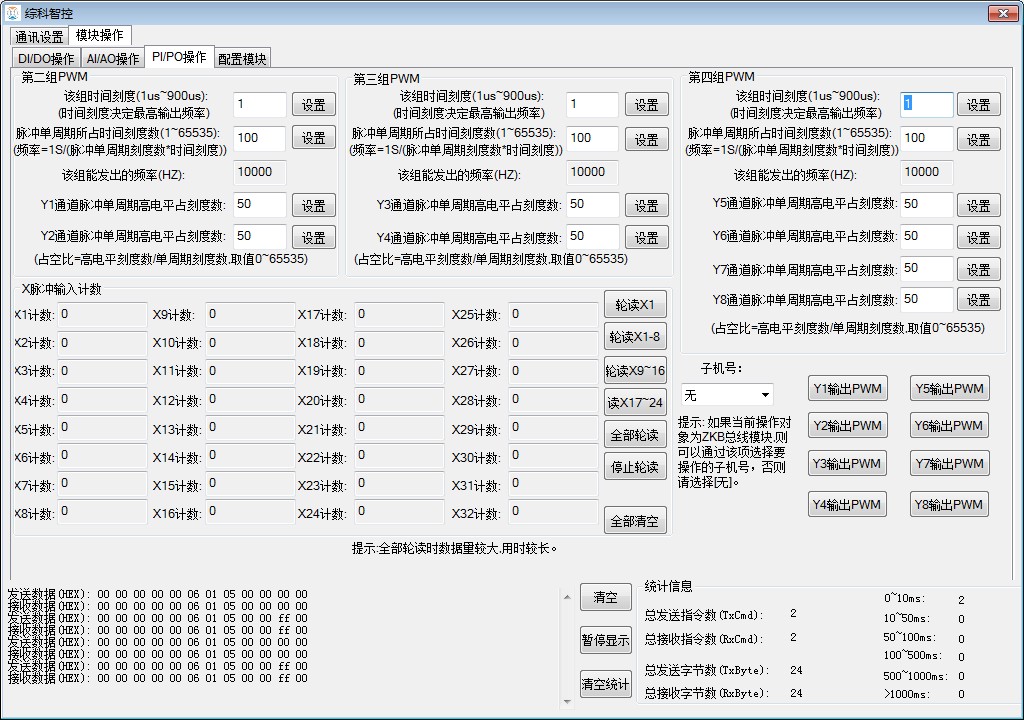Clear all counters with 全部清空

[x=635, y=521]
